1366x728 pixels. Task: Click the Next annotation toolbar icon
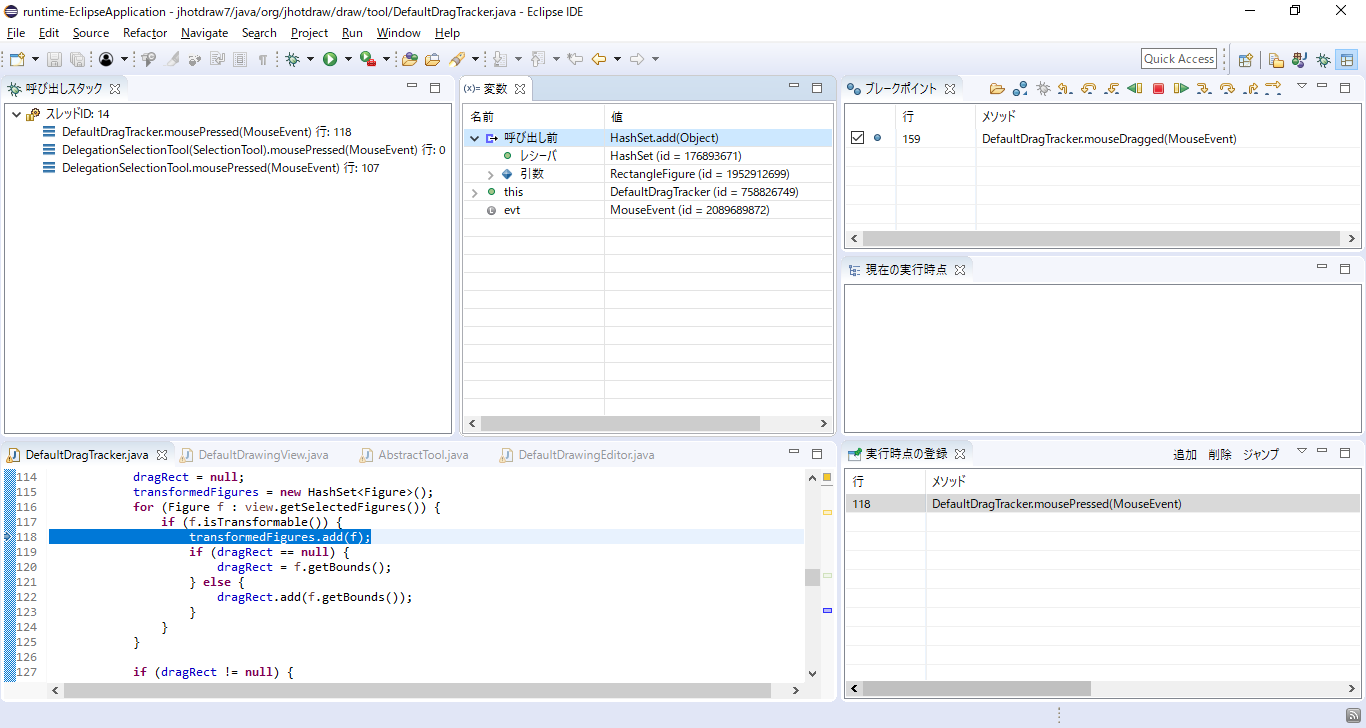(501, 59)
